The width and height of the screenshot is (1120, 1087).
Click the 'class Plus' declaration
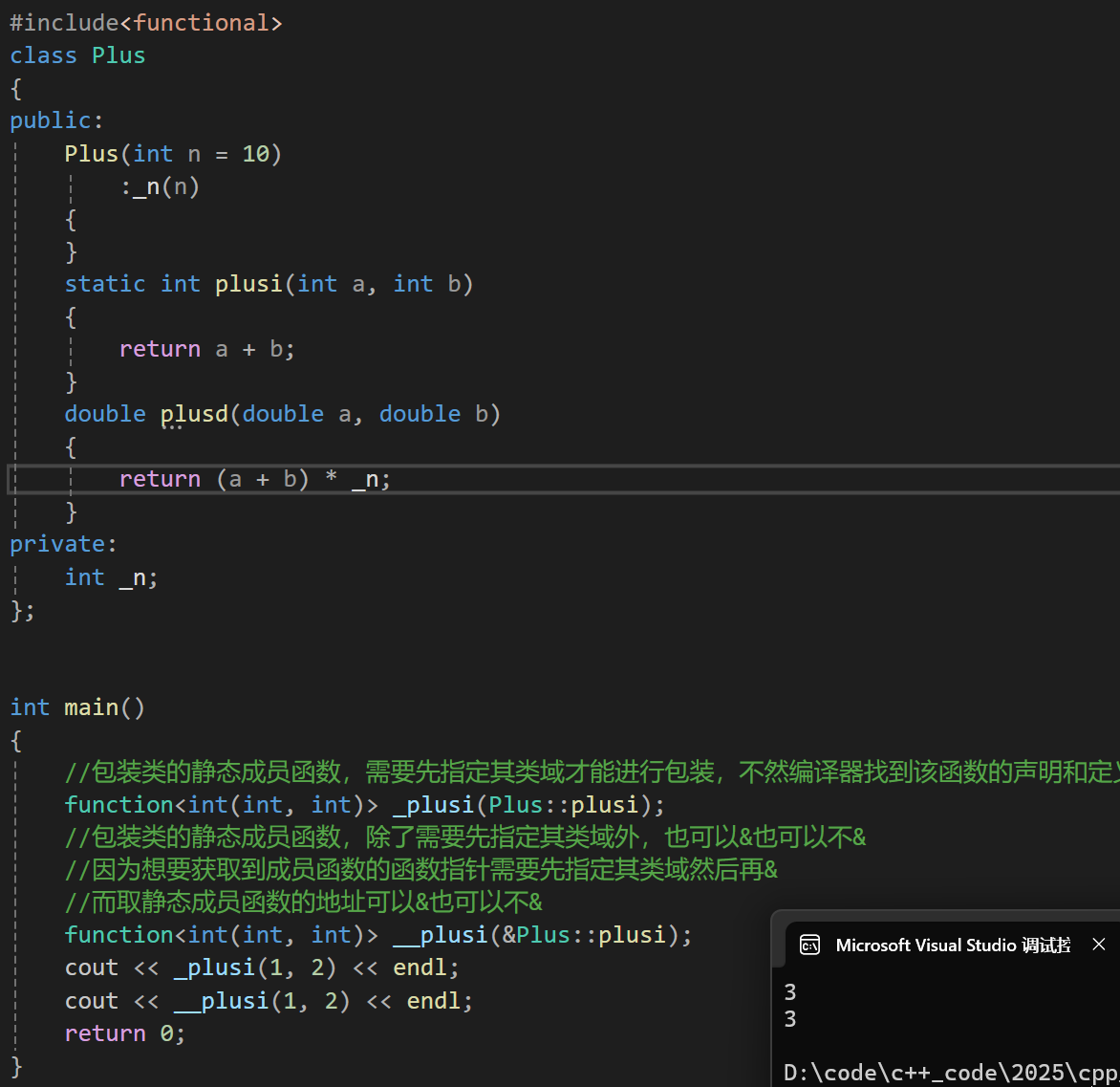[x=77, y=55]
